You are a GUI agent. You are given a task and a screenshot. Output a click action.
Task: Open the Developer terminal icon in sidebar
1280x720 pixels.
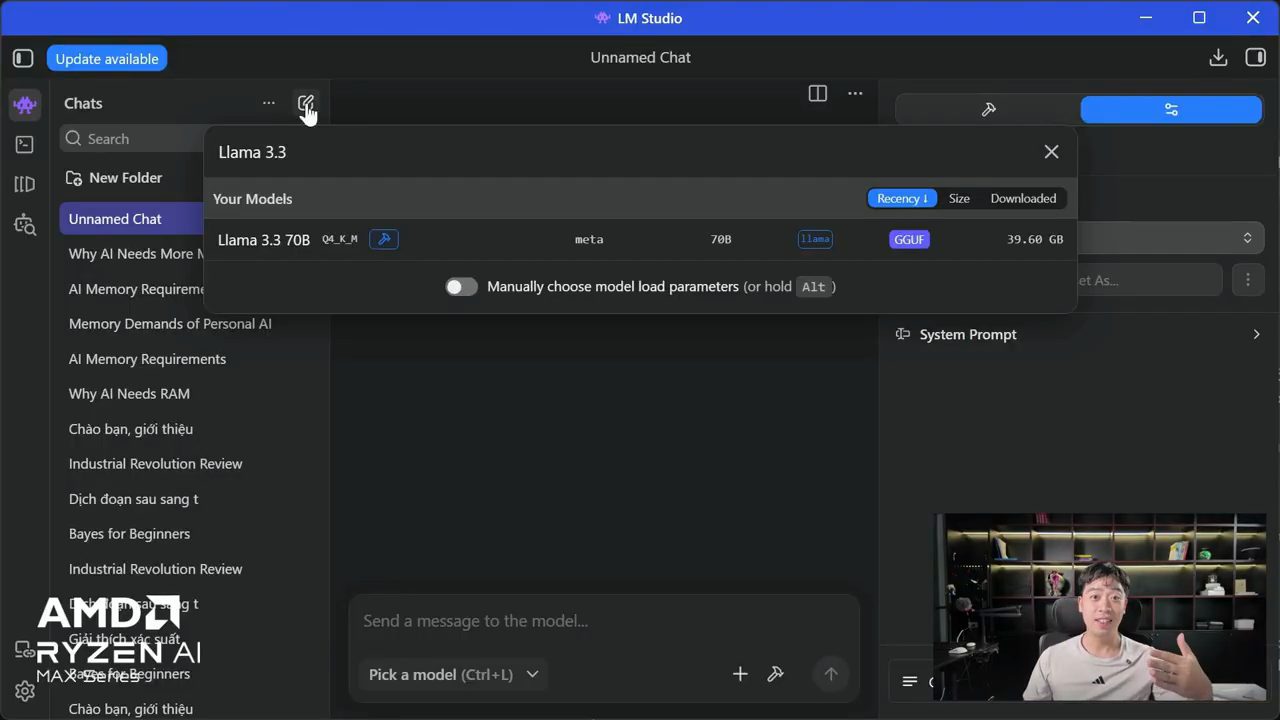(25, 144)
